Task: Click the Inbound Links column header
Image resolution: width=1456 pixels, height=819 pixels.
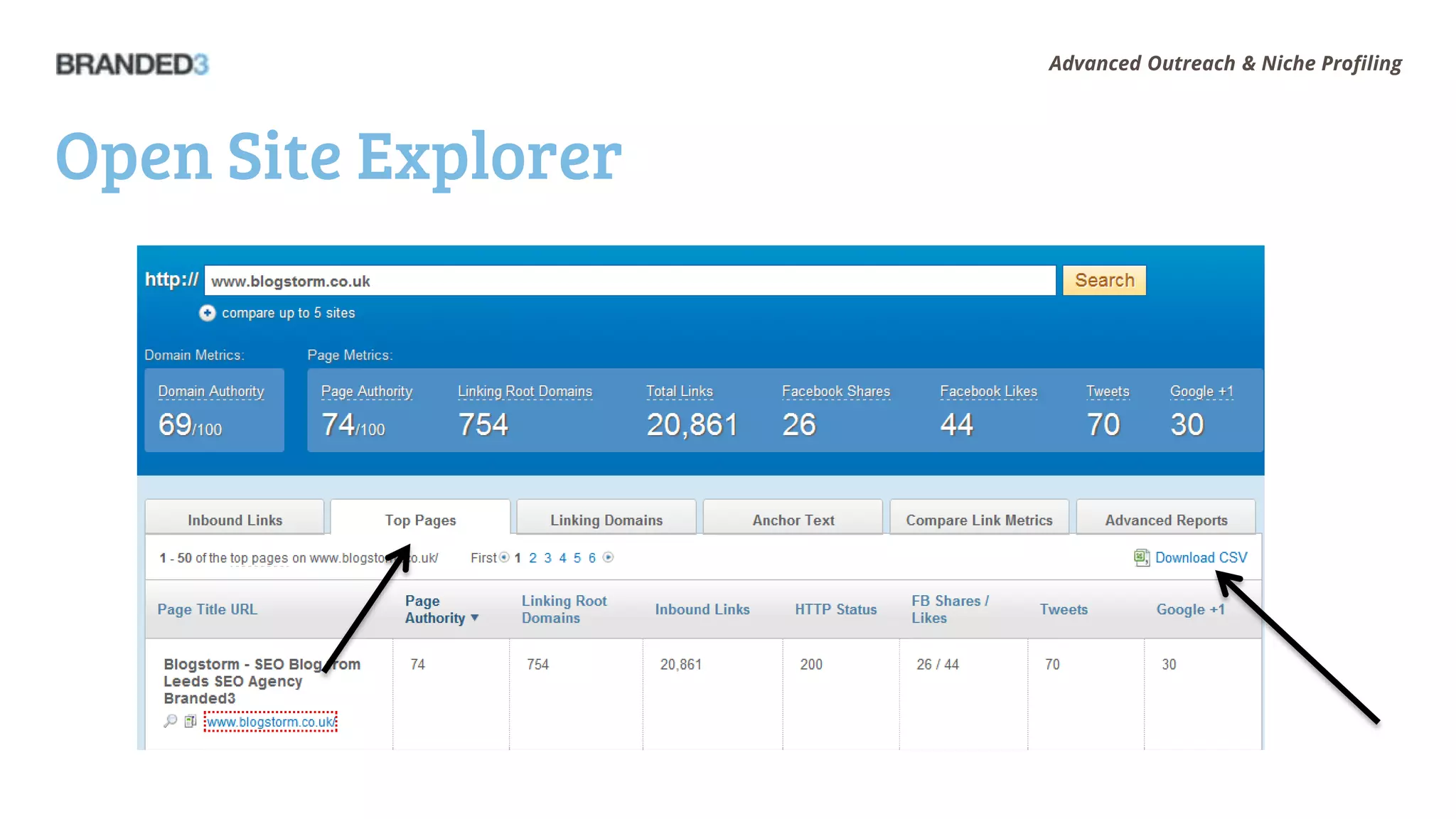Action: click(x=702, y=609)
